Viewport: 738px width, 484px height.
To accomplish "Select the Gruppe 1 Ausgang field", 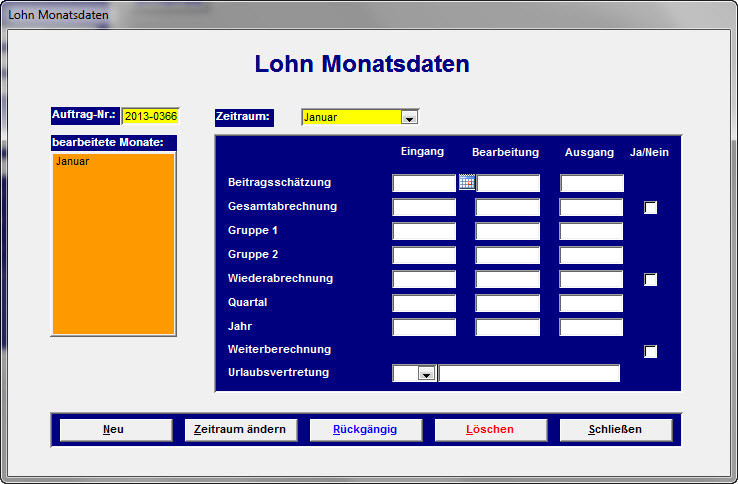I will [x=591, y=231].
